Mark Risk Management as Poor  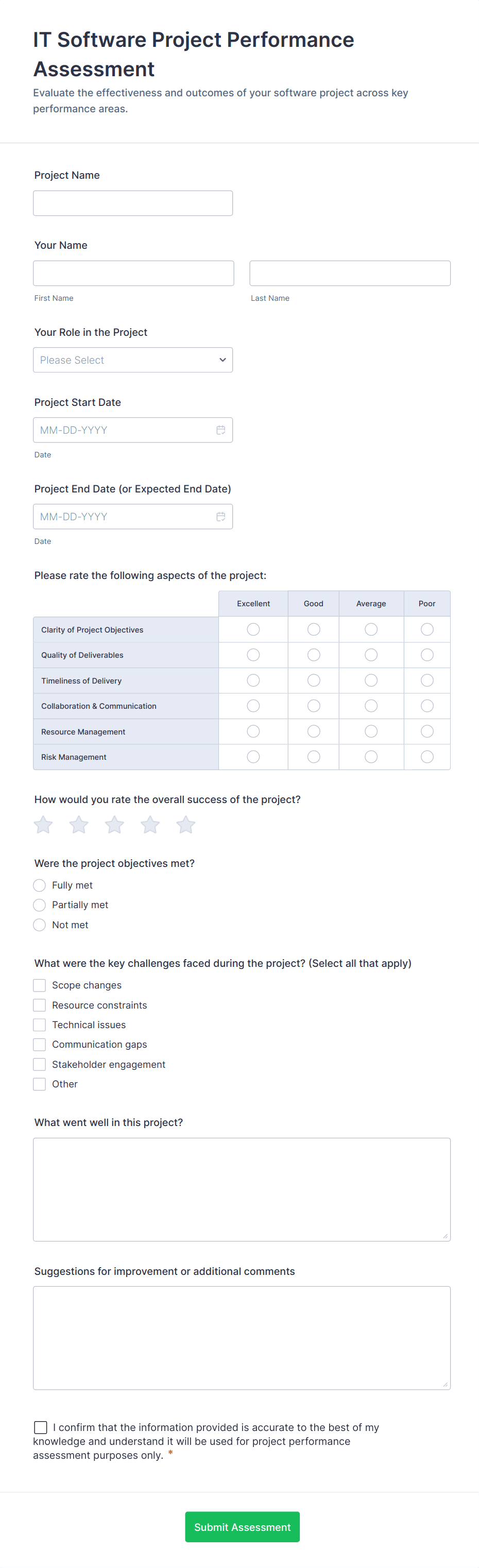pos(427,757)
